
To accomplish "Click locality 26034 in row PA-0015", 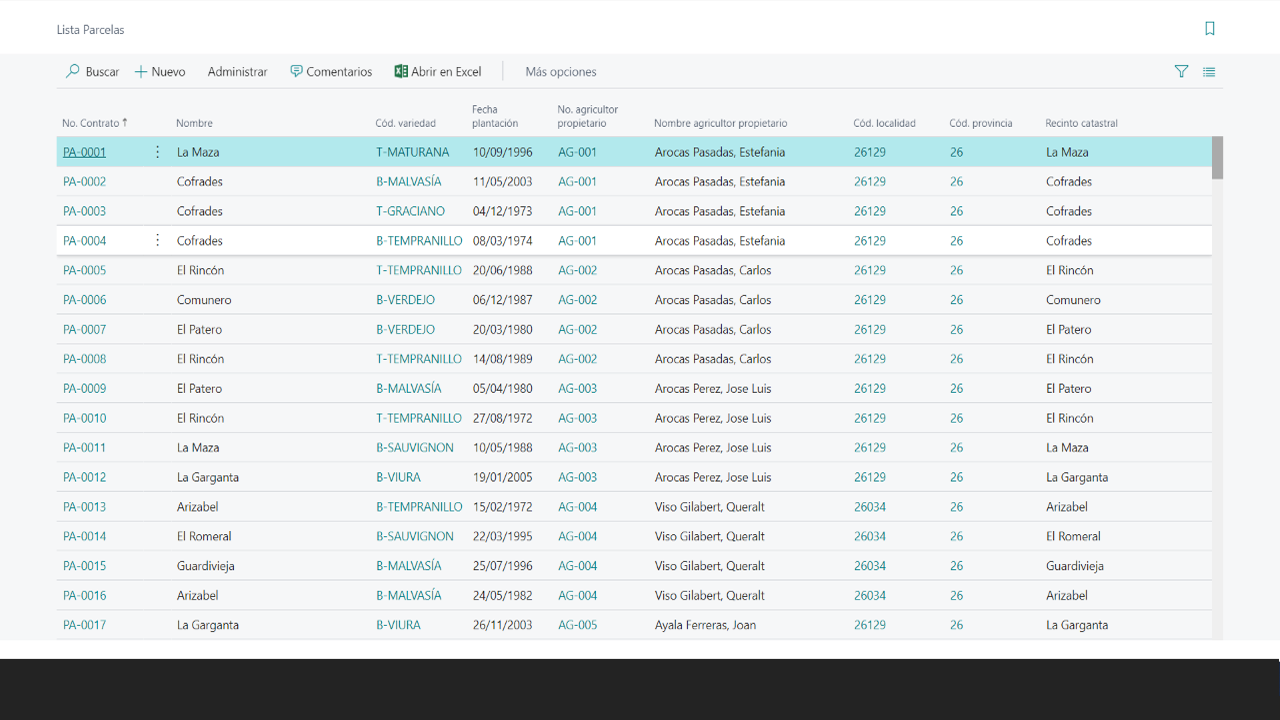I will coord(870,566).
